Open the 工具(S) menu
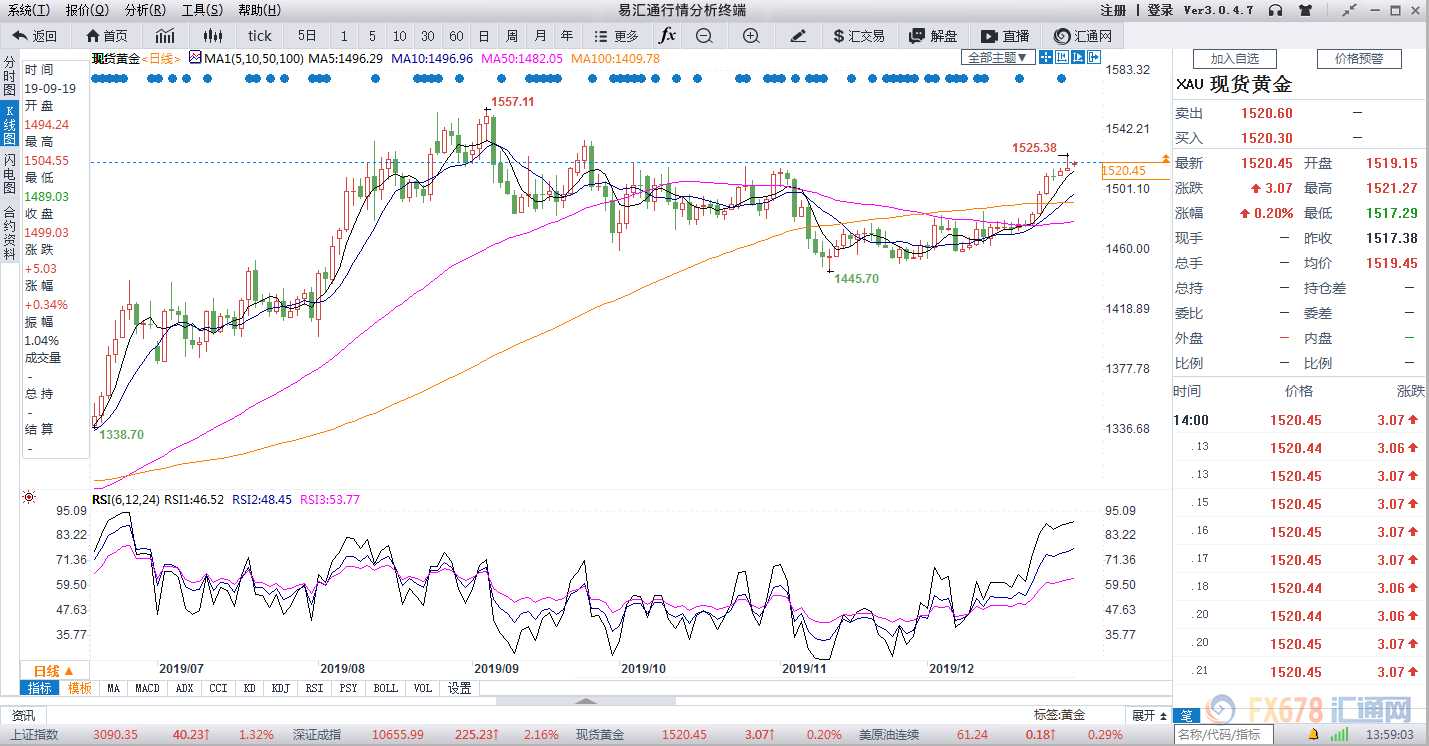 (x=202, y=10)
